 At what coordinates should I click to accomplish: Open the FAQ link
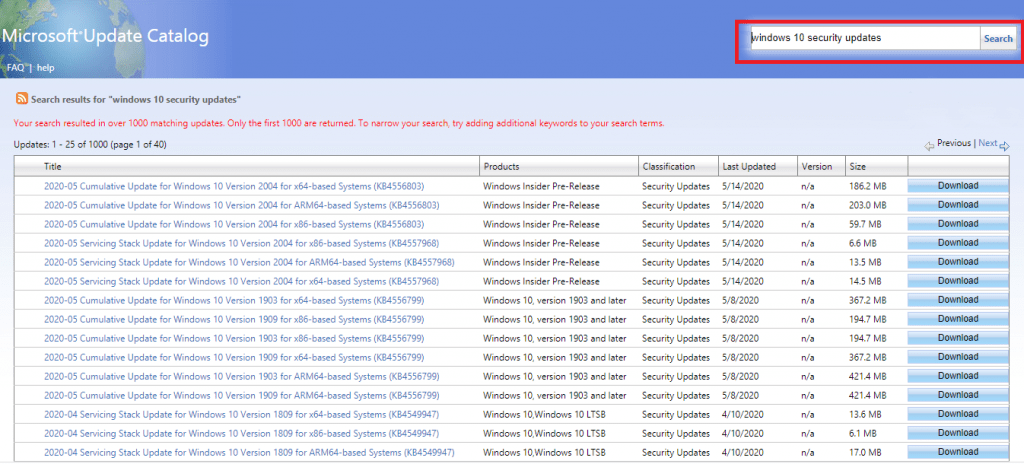coord(15,67)
